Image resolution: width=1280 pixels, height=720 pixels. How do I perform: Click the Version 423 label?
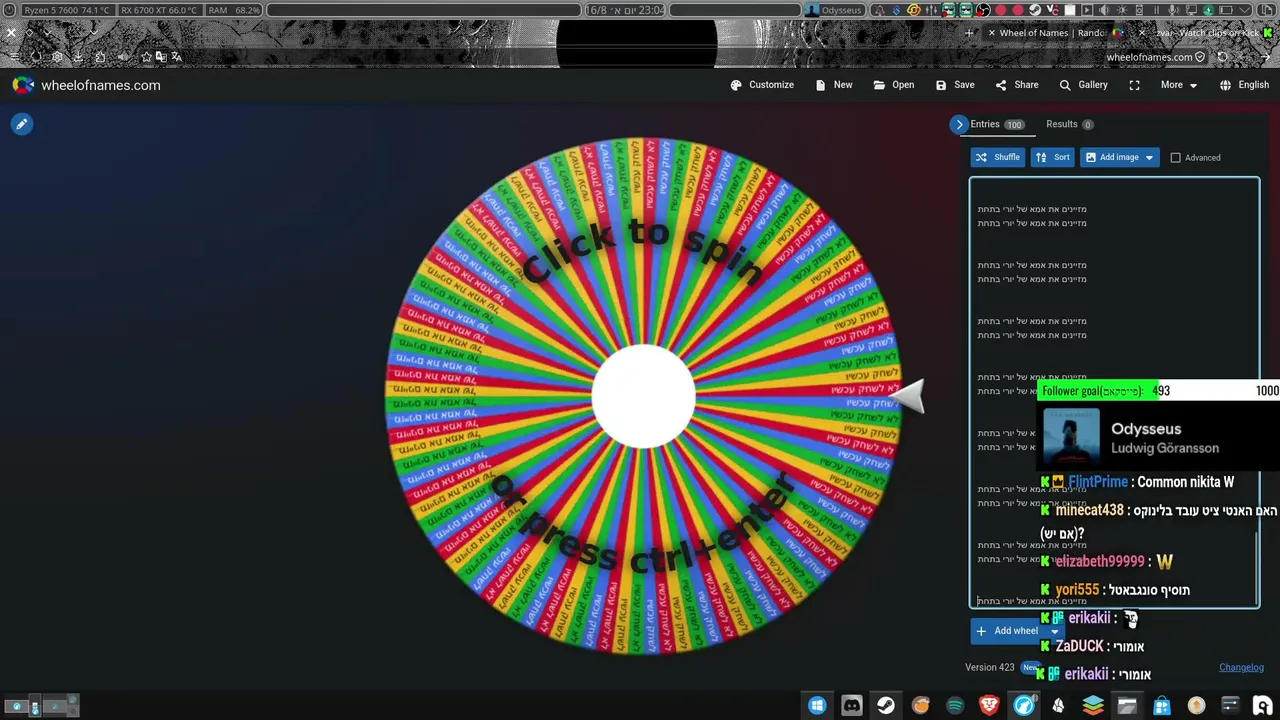point(990,667)
